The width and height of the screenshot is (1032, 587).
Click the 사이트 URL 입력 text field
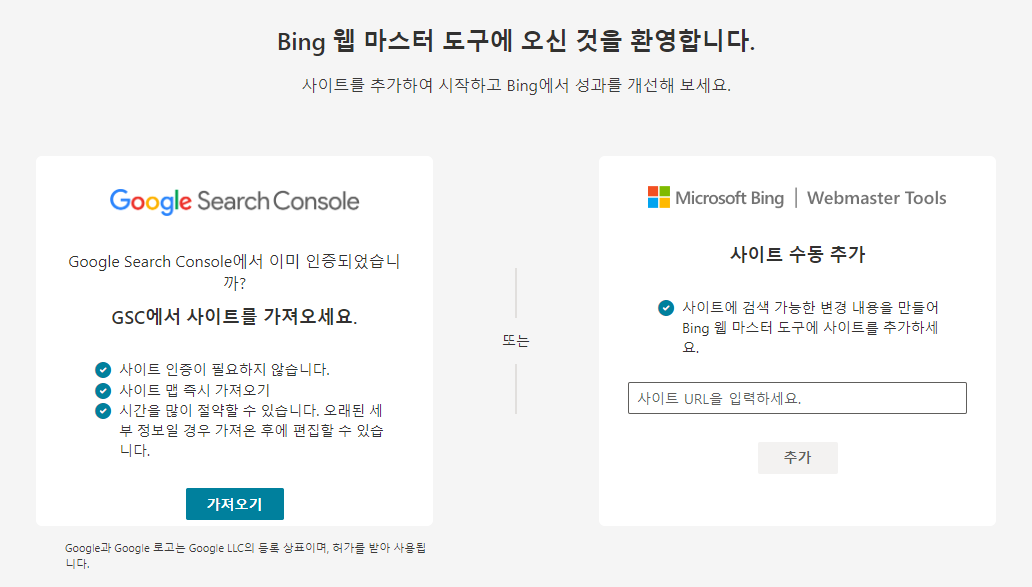point(797,397)
